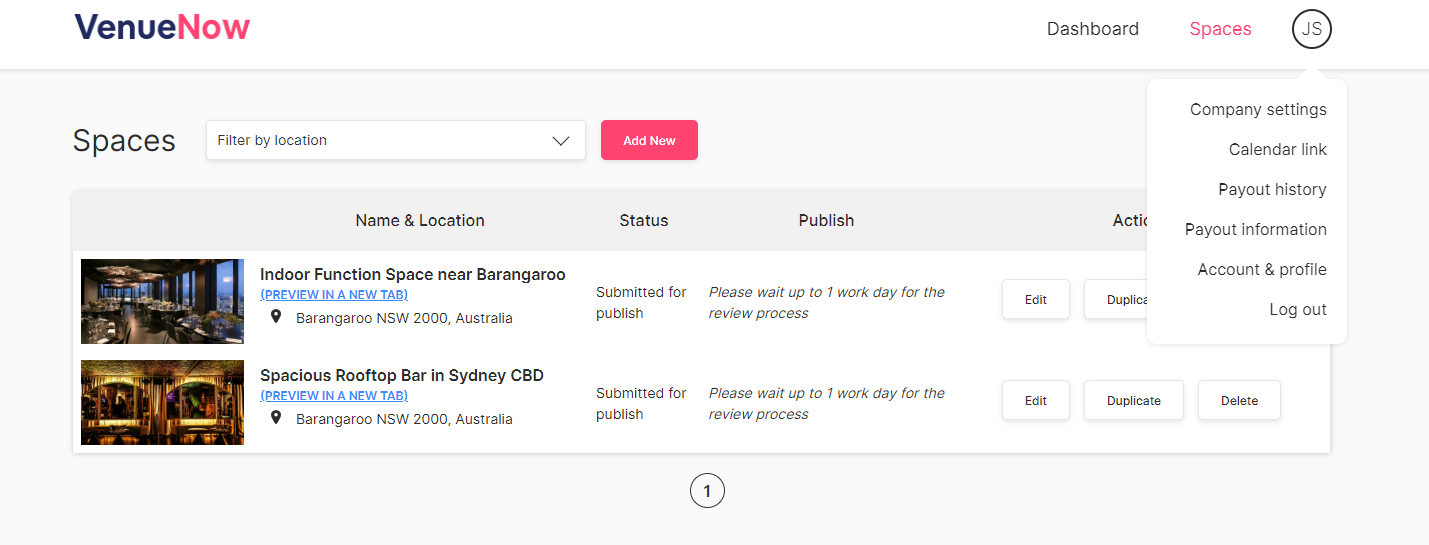
Task: Click Submitted for publish status of Rooftop Bar
Action: (x=641, y=403)
